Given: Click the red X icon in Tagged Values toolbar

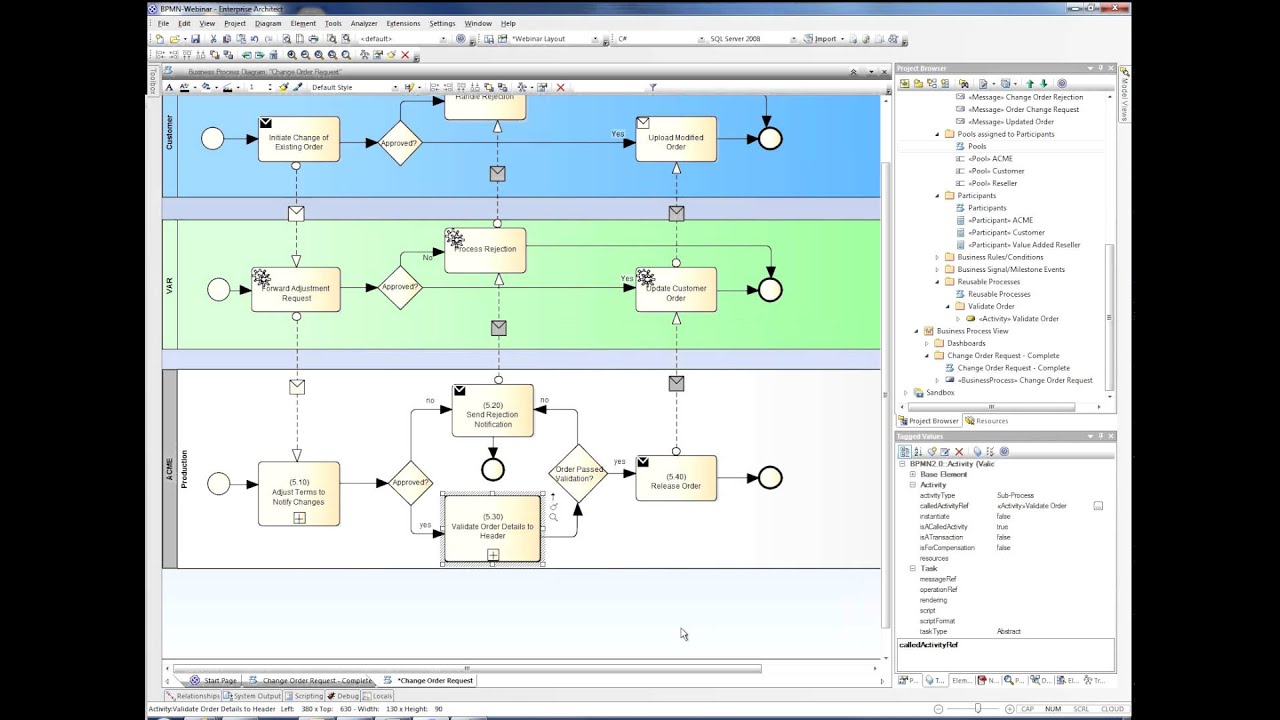Looking at the screenshot, I should 959,452.
